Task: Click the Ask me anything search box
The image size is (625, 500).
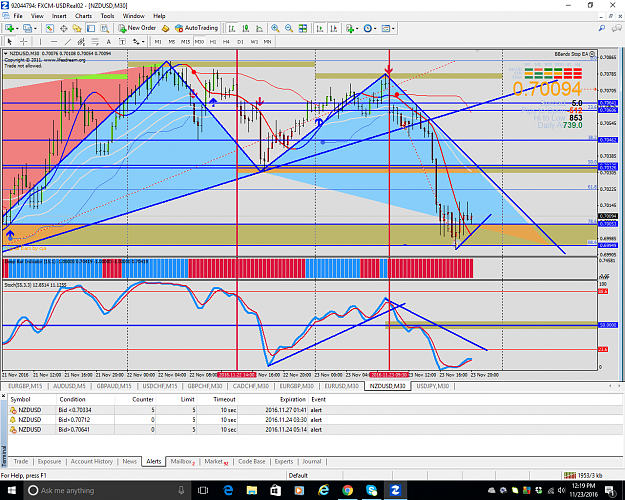Action: [107, 490]
